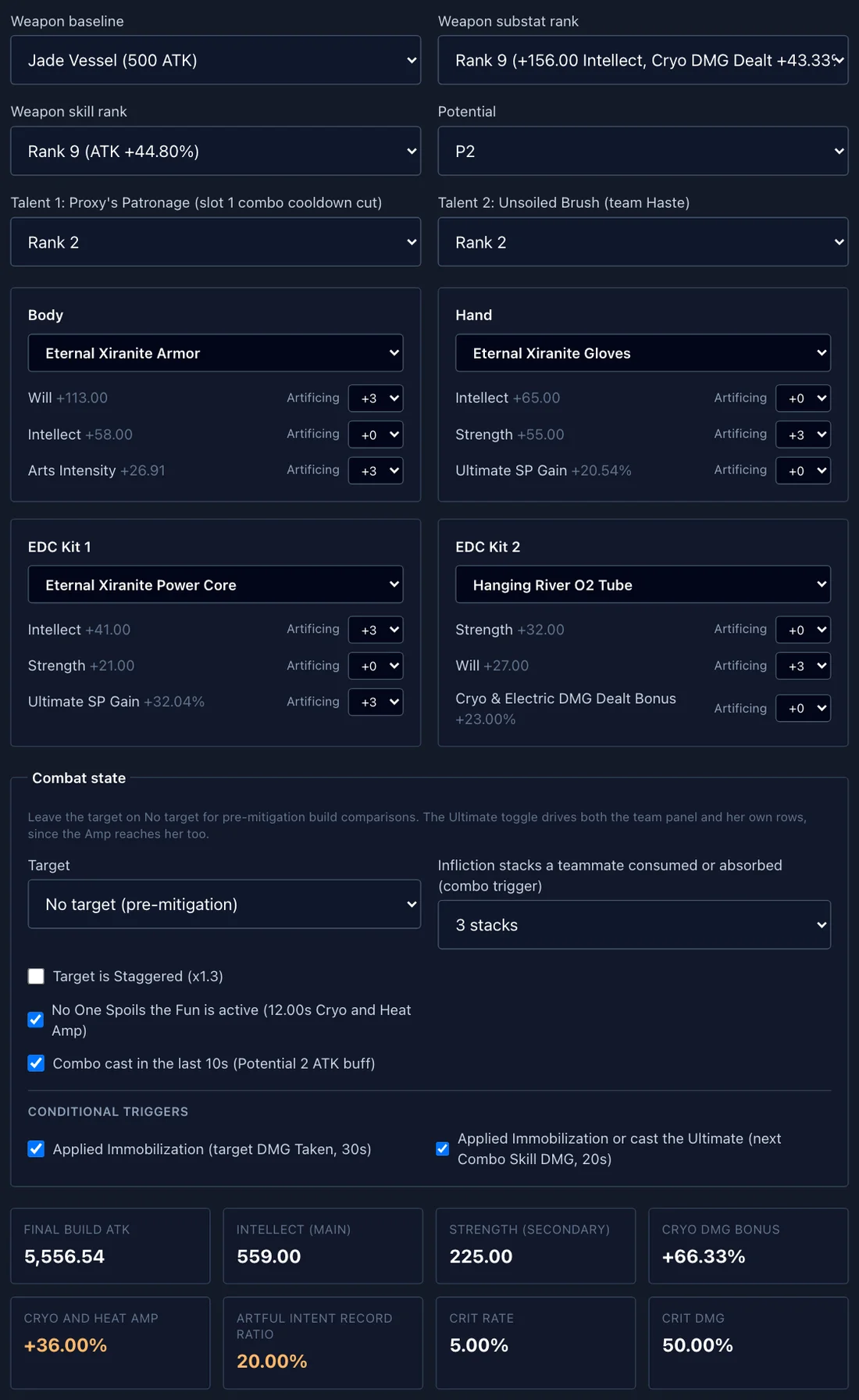Change Artificing level for Intellect +65.00
859x1400 pixels.
[803, 398]
